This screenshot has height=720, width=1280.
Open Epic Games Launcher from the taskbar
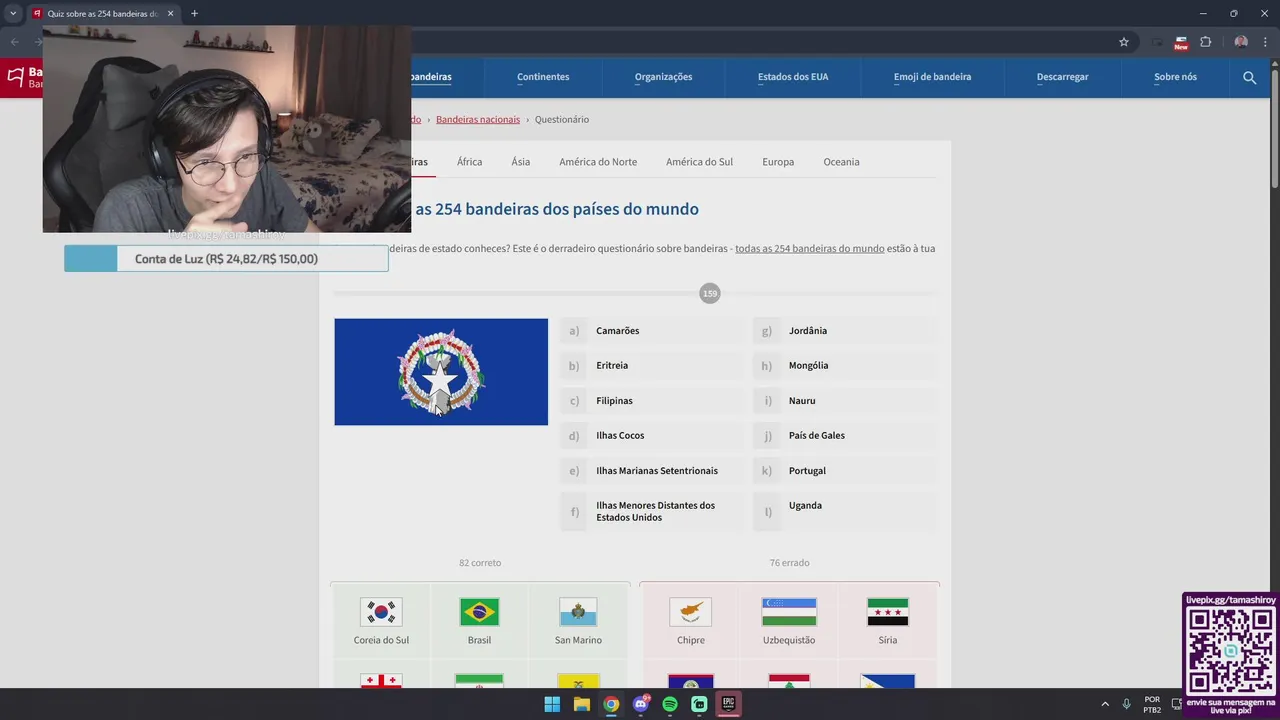tap(729, 704)
